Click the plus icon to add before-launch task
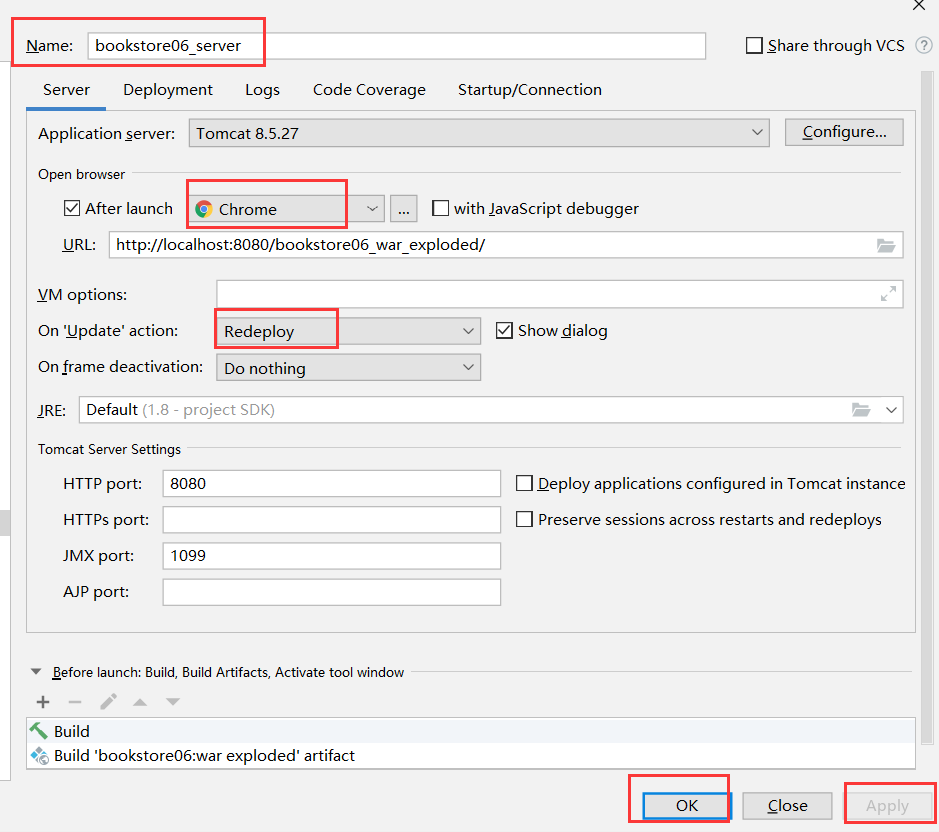 click(x=43, y=702)
